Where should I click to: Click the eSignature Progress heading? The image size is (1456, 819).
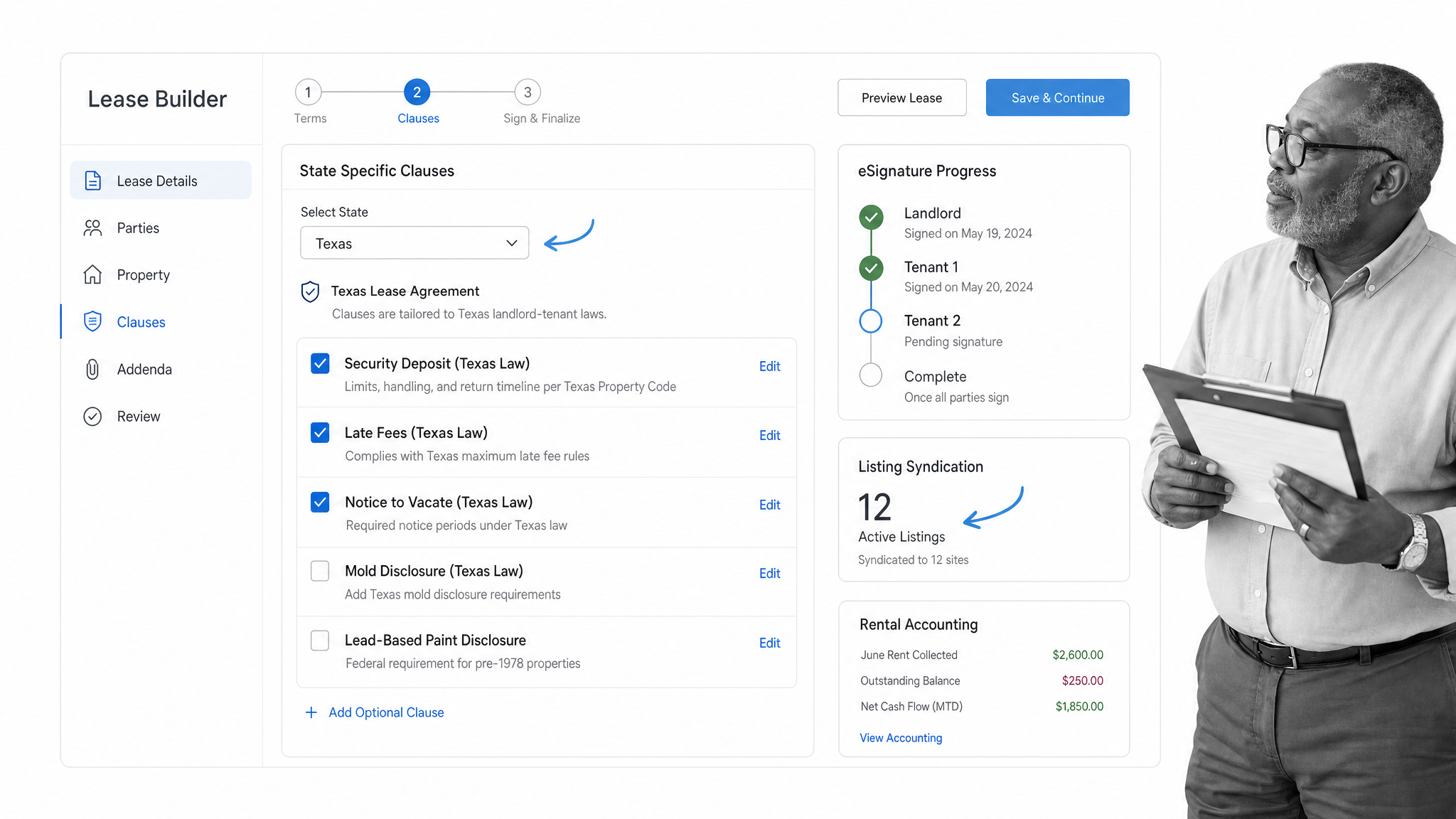click(927, 171)
